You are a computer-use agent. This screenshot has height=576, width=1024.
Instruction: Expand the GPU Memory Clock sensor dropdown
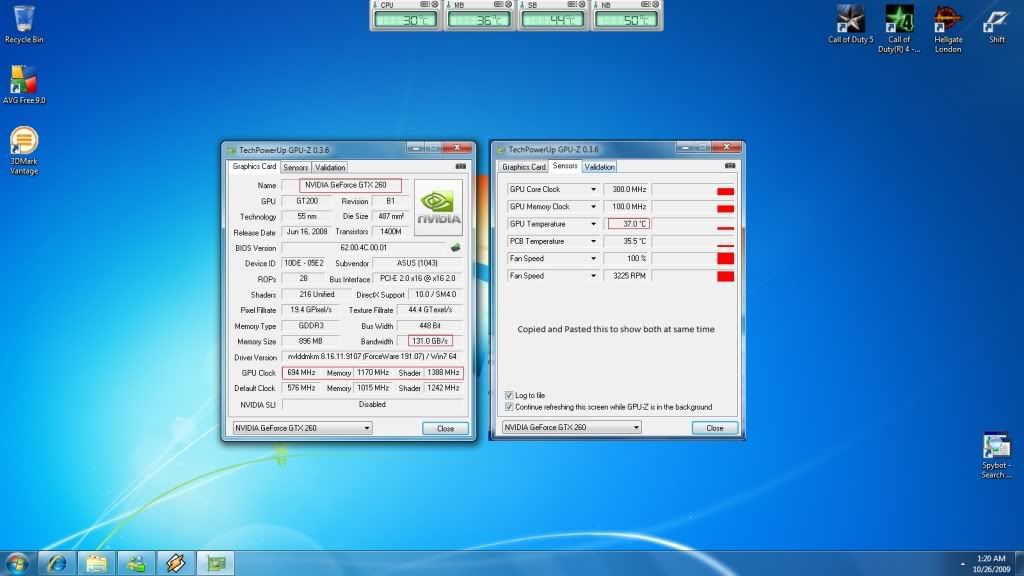593,206
